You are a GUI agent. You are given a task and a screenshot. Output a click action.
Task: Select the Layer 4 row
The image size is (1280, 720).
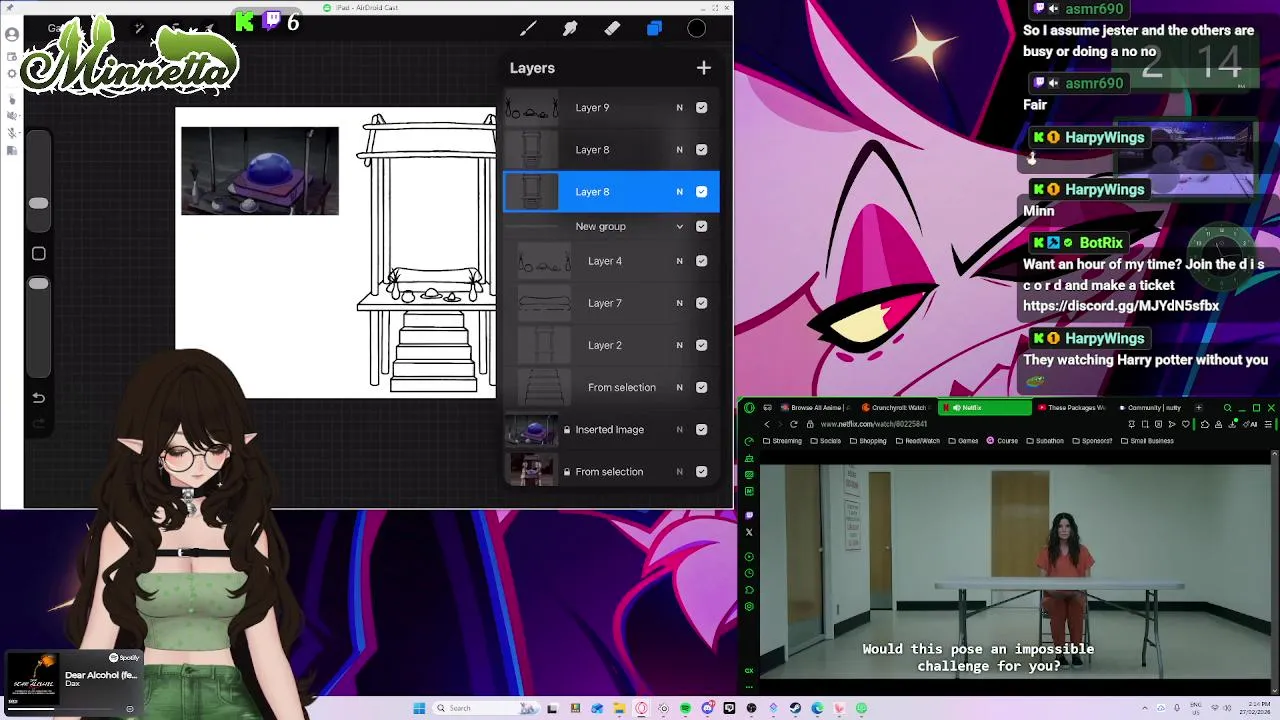pyautogui.click(x=611, y=261)
